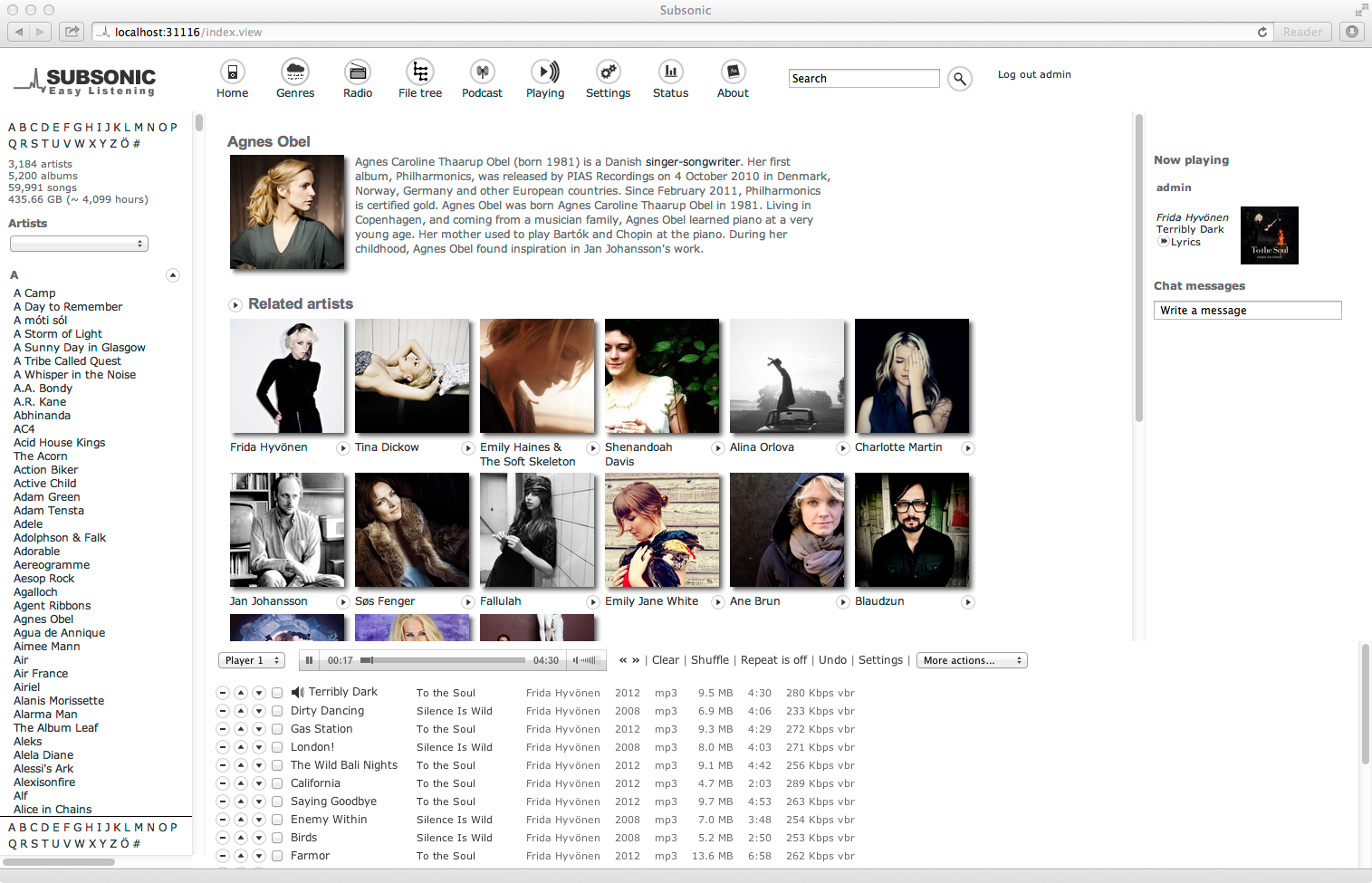Jump to letter D in bottom index
Viewport: 1372px width, 883px height.
point(44,828)
